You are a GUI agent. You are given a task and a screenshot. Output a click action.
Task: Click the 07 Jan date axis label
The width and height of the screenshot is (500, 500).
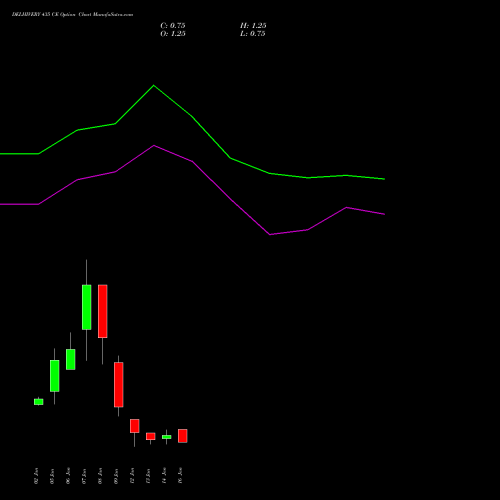84,476
